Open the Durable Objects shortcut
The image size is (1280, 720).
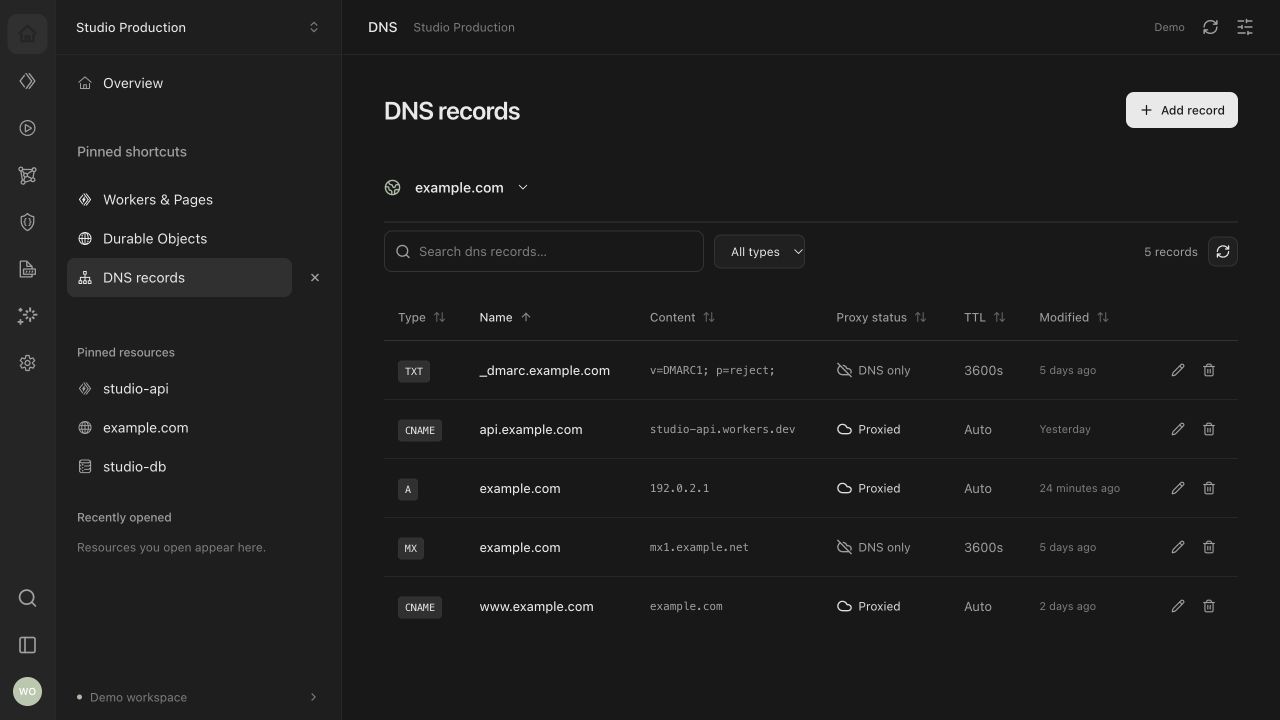[x=180, y=239]
